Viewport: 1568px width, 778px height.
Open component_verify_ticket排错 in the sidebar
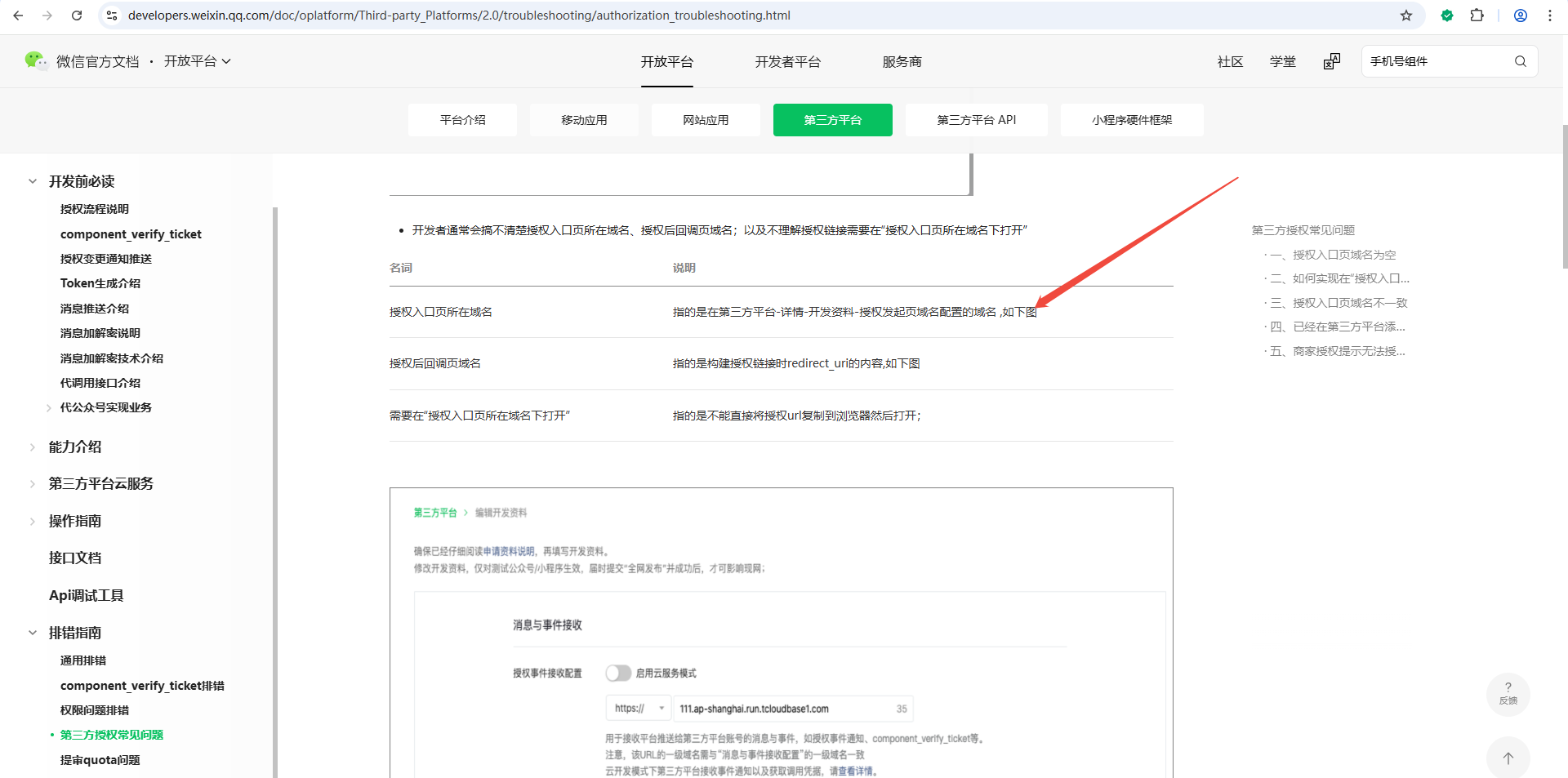(x=142, y=686)
